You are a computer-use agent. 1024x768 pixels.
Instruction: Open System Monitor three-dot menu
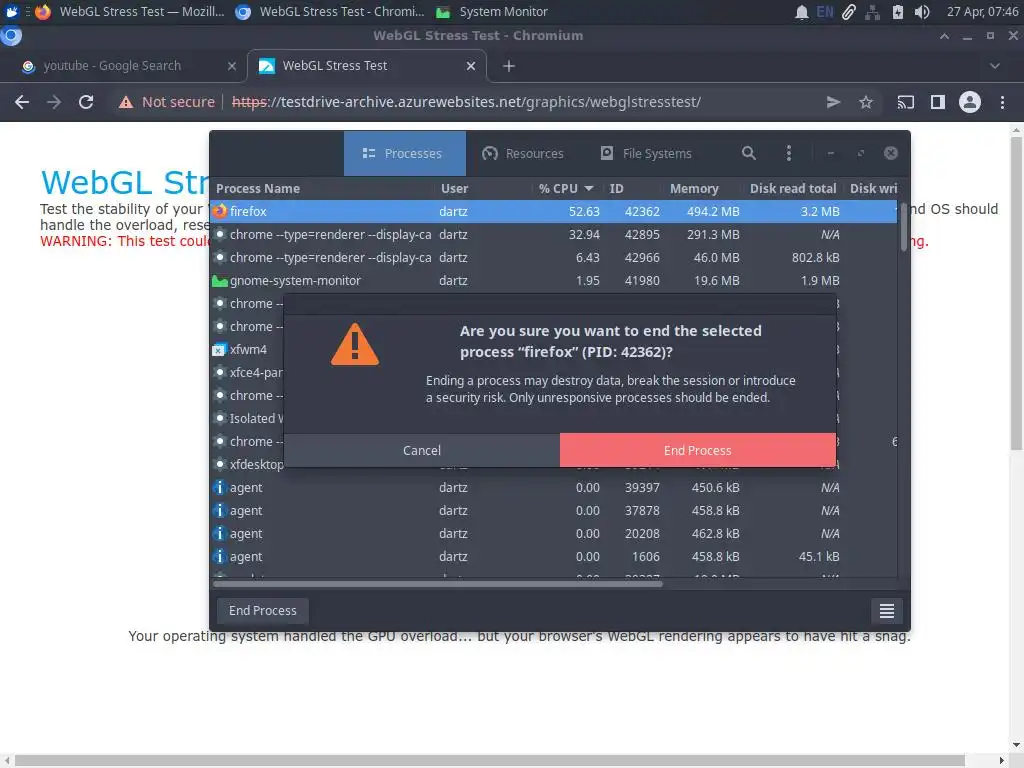click(x=789, y=153)
